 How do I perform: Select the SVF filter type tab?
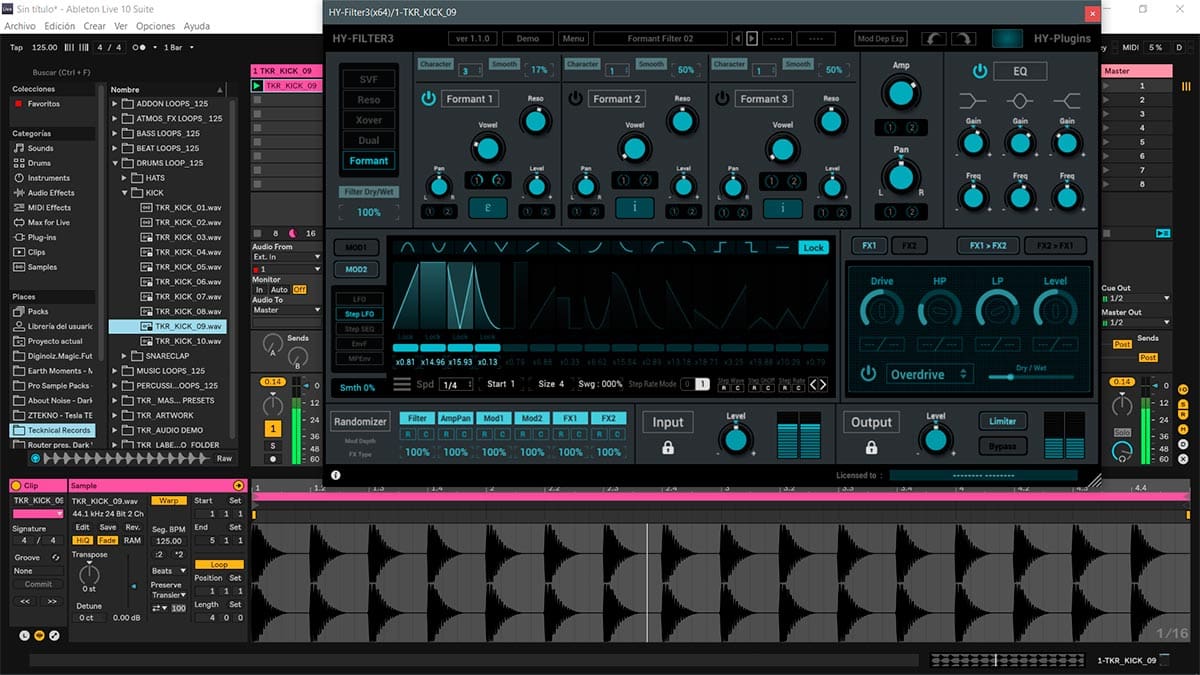coord(369,79)
